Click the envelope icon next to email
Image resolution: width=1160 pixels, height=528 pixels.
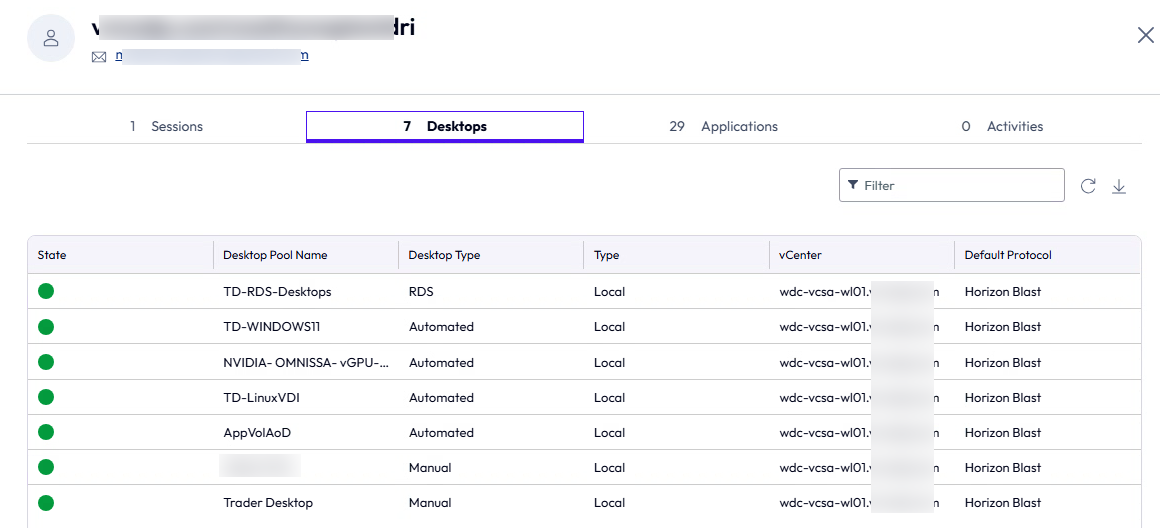pyautogui.click(x=99, y=57)
